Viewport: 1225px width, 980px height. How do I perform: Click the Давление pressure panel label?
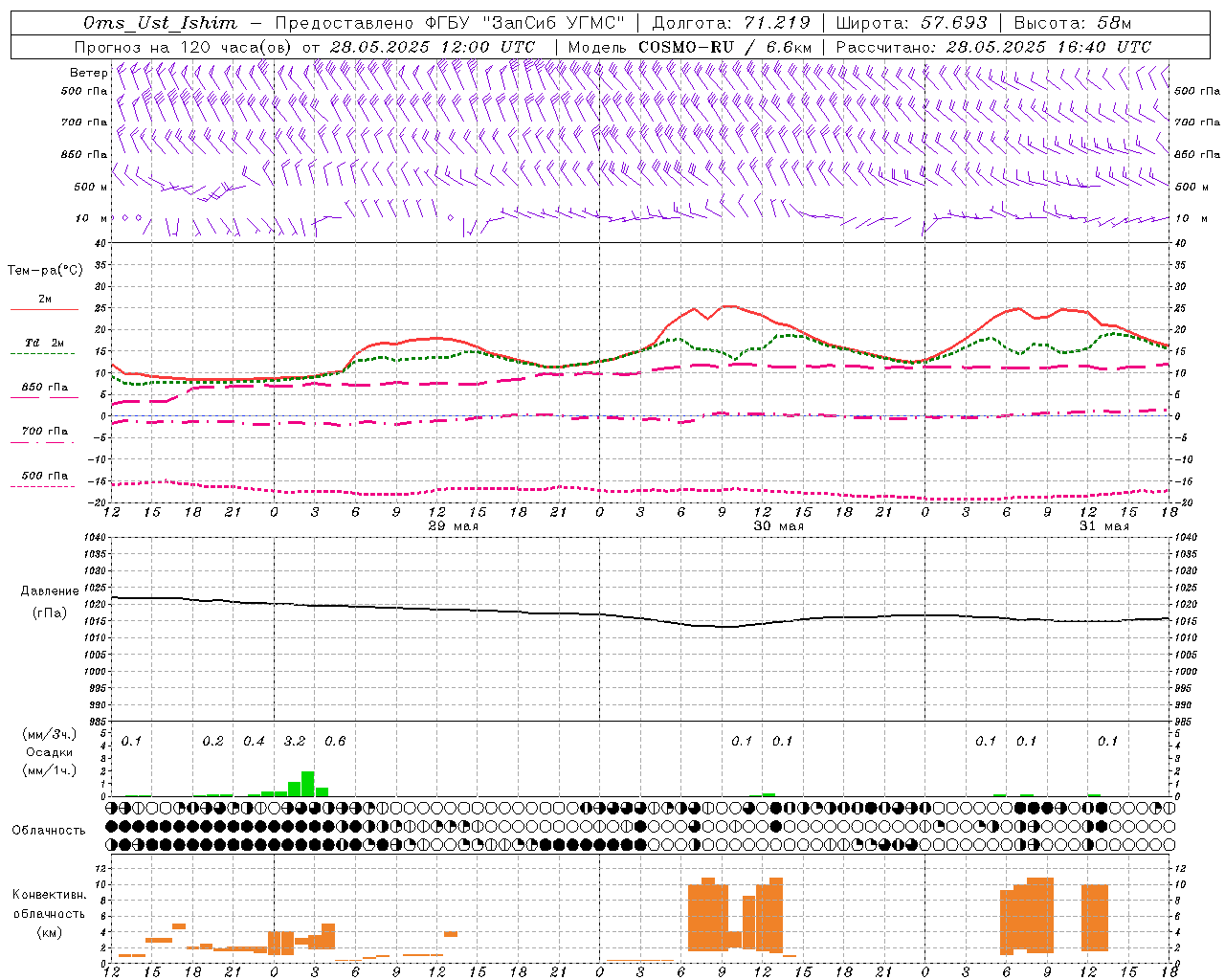coord(50,591)
